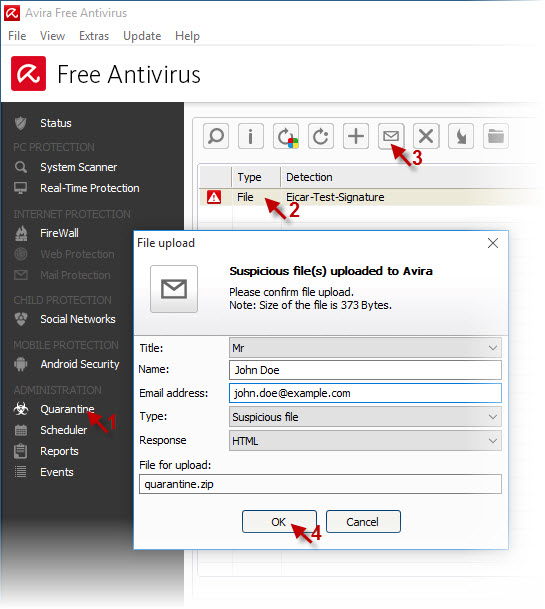The width and height of the screenshot is (545, 609).
Task: Click the Detection column header
Action: pyautogui.click(x=410, y=177)
